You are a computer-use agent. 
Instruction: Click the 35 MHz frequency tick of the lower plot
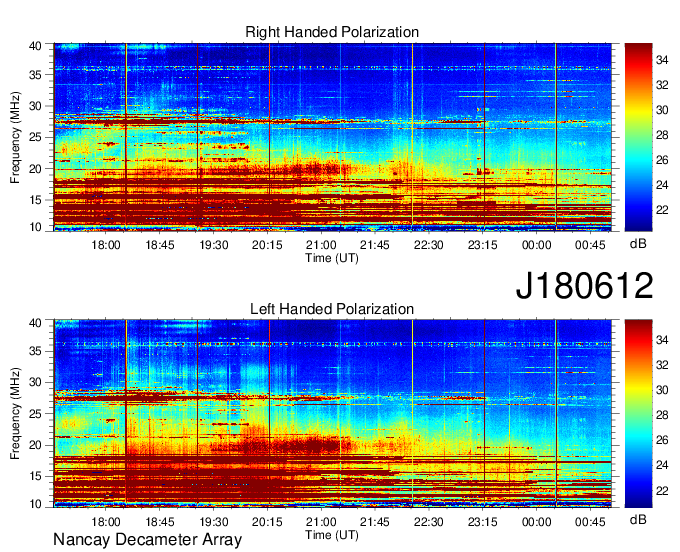tap(35, 351)
